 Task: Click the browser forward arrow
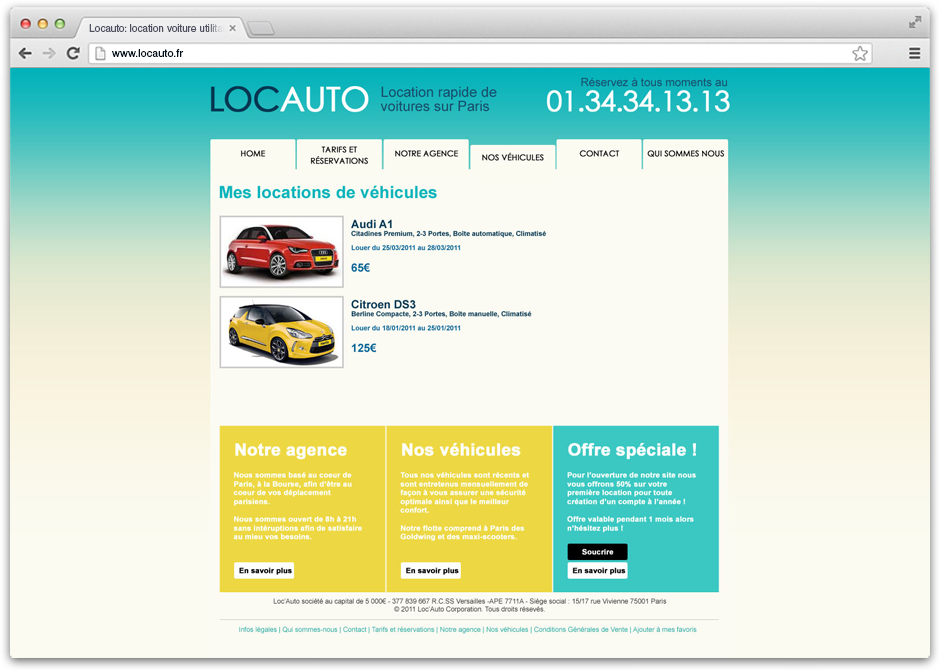pos(49,53)
